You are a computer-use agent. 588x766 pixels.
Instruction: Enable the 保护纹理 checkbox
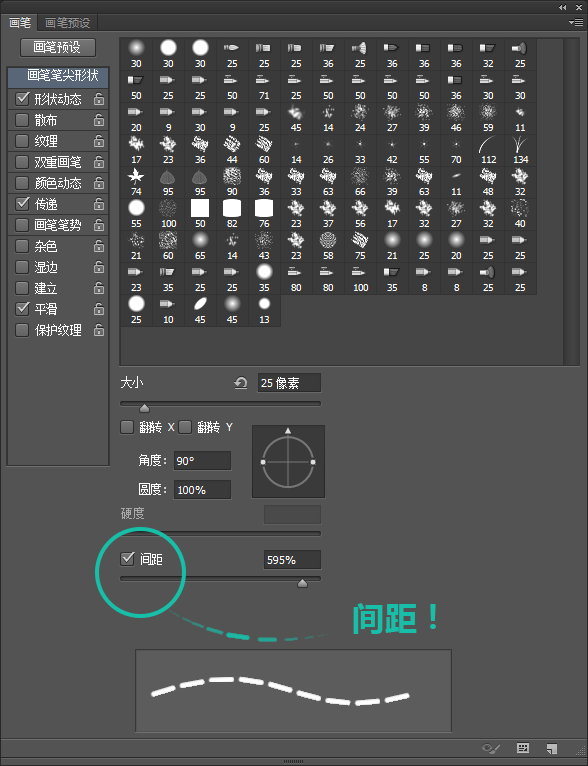point(22,330)
